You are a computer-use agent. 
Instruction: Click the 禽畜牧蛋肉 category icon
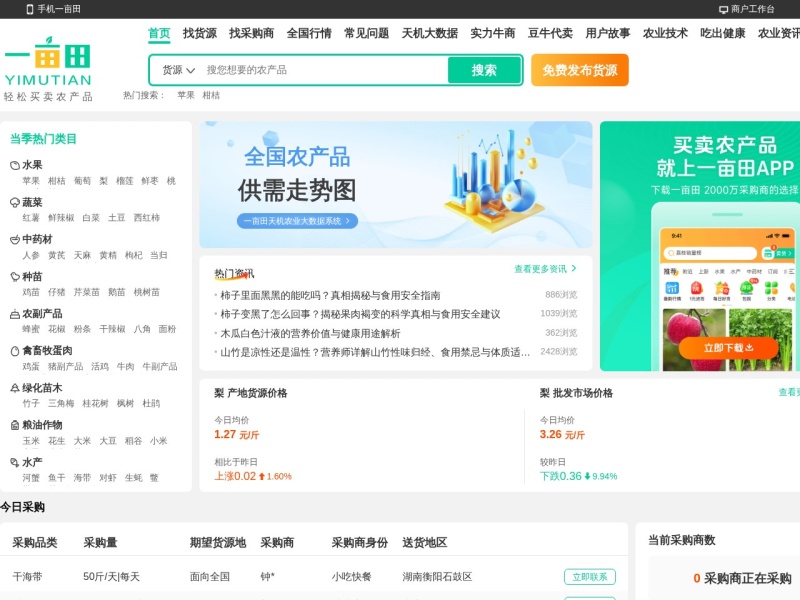(15, 351)
